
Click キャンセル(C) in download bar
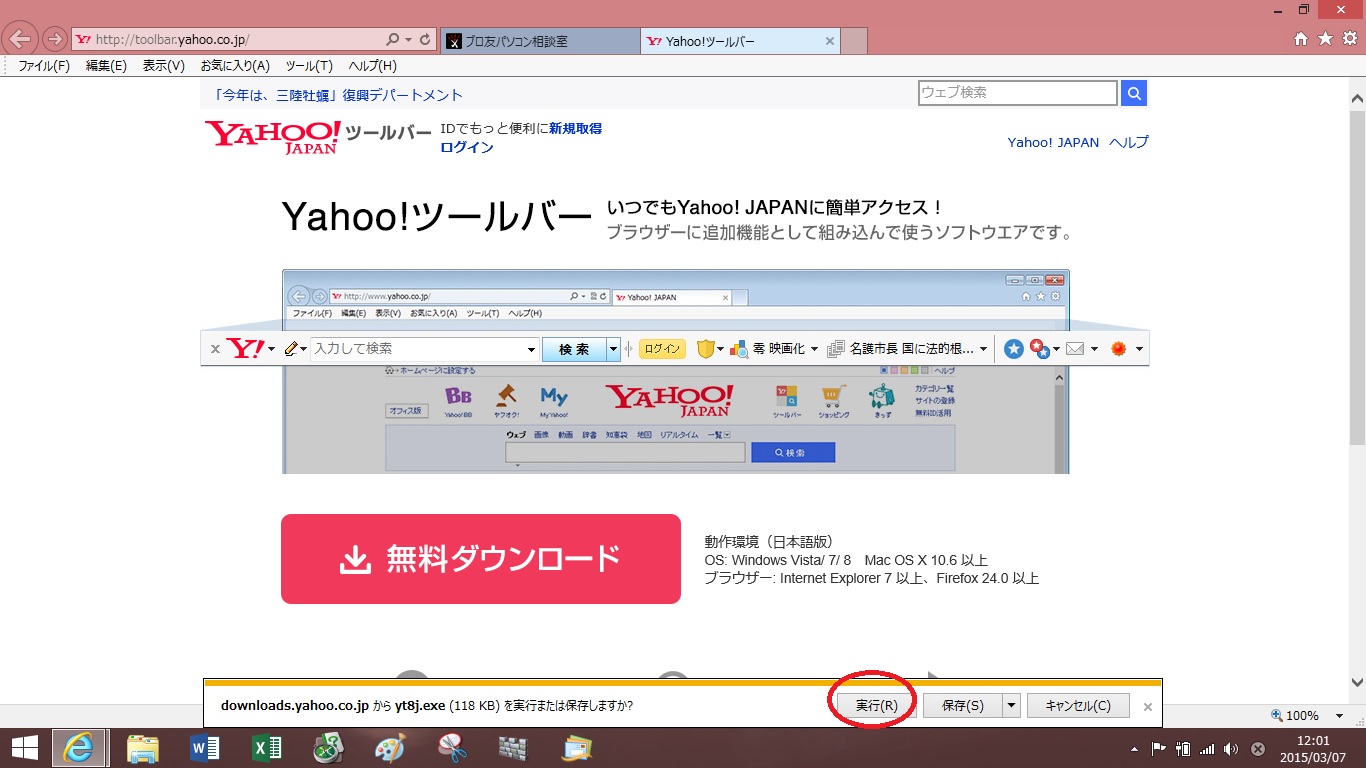(1078, 705)
